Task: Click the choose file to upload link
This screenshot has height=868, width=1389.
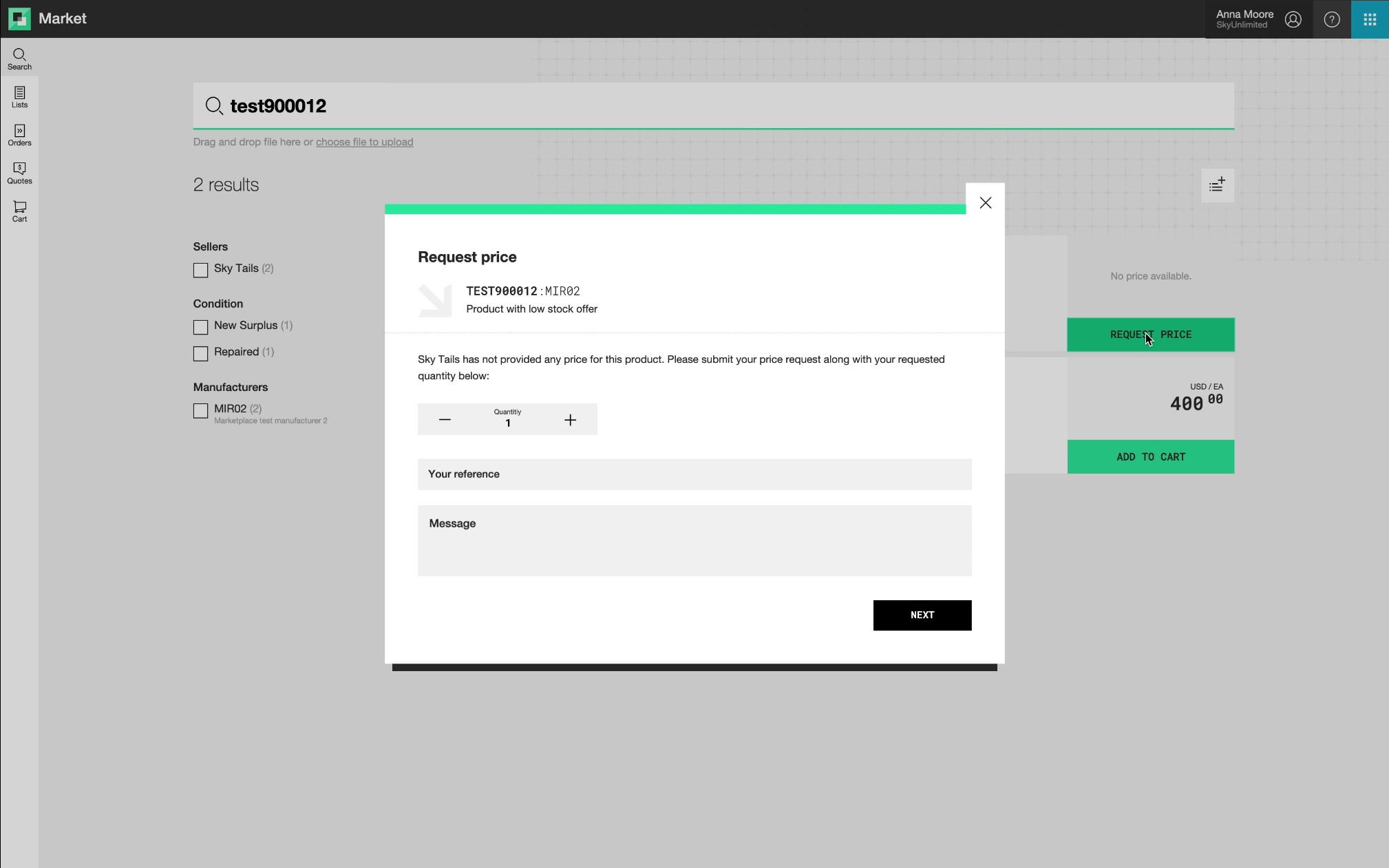Action: coord(364,142)
